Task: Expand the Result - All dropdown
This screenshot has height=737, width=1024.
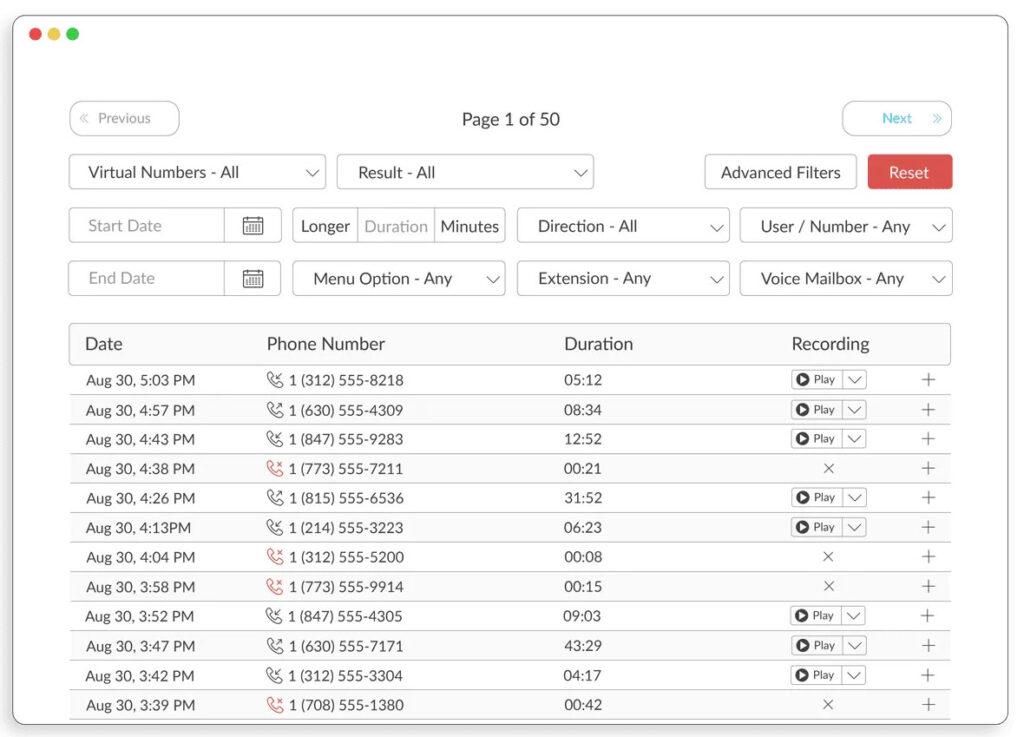Action: click(465, 172)
